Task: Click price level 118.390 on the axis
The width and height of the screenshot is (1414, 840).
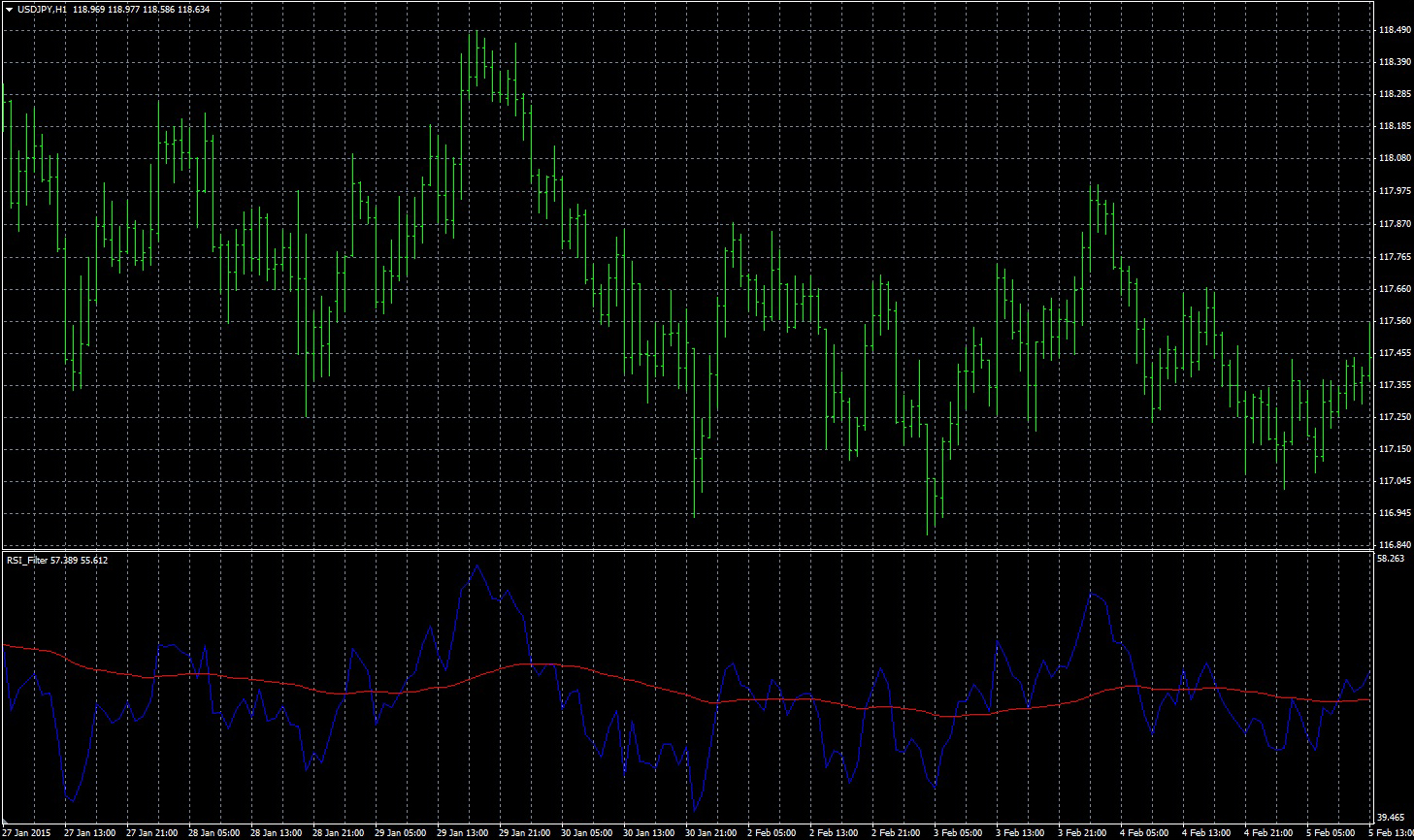Action: click(x=1394, y=62)
